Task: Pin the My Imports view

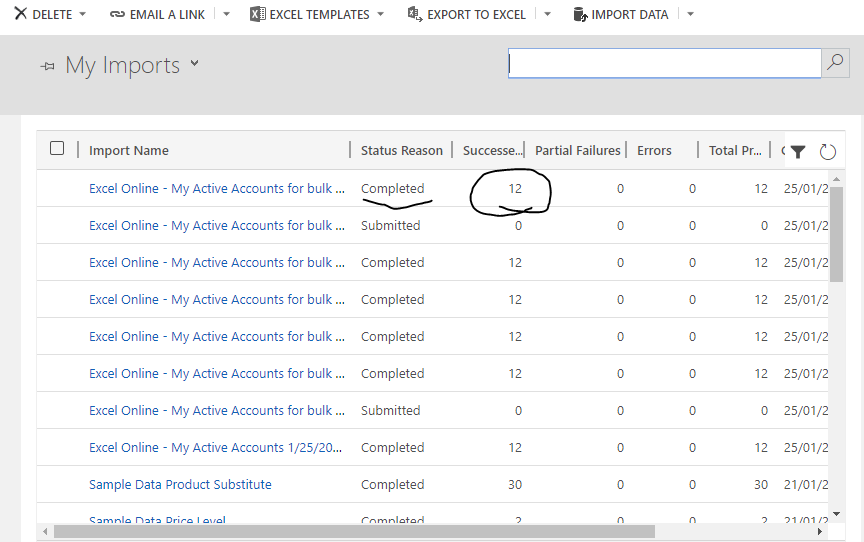Action: tap(47, 67)
